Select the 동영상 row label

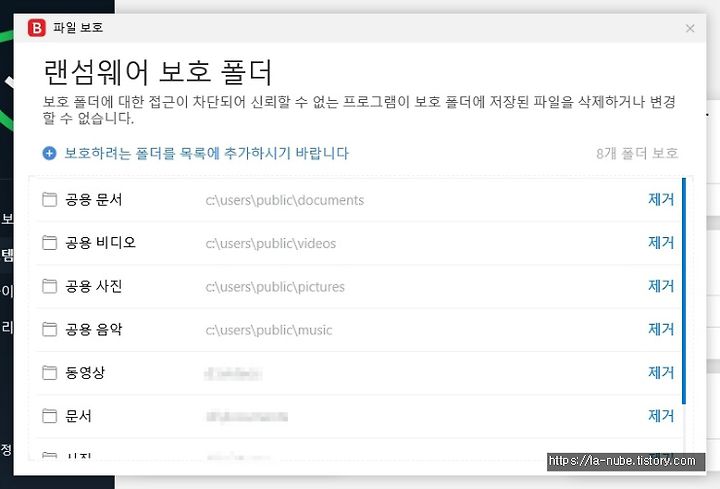85,372
